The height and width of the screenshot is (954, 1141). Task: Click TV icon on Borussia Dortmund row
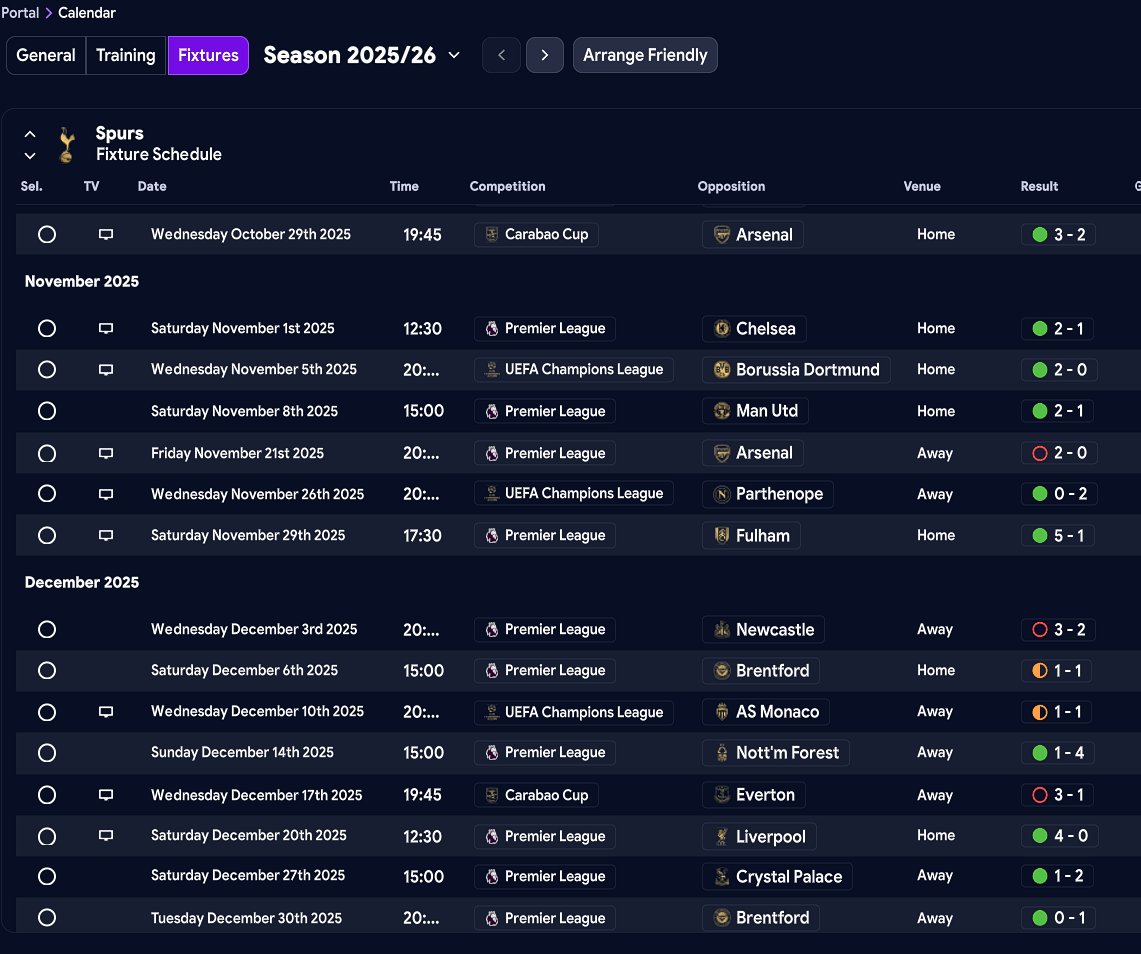click(106, 370)
